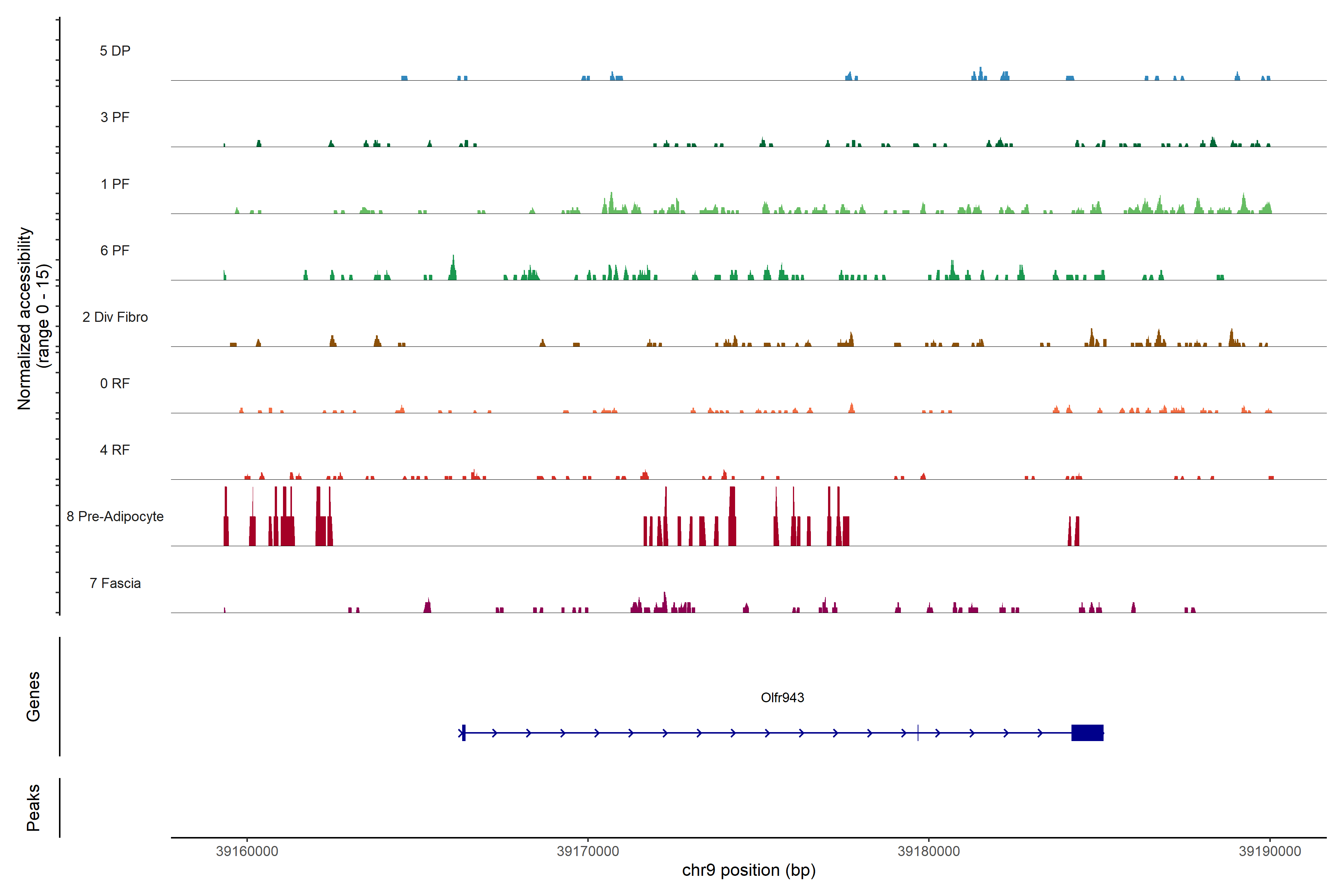This screenshot has width=1344, height=896.
Task: Select the 4 RF track label
Action: pyautogui.click(x=115, y=450)
